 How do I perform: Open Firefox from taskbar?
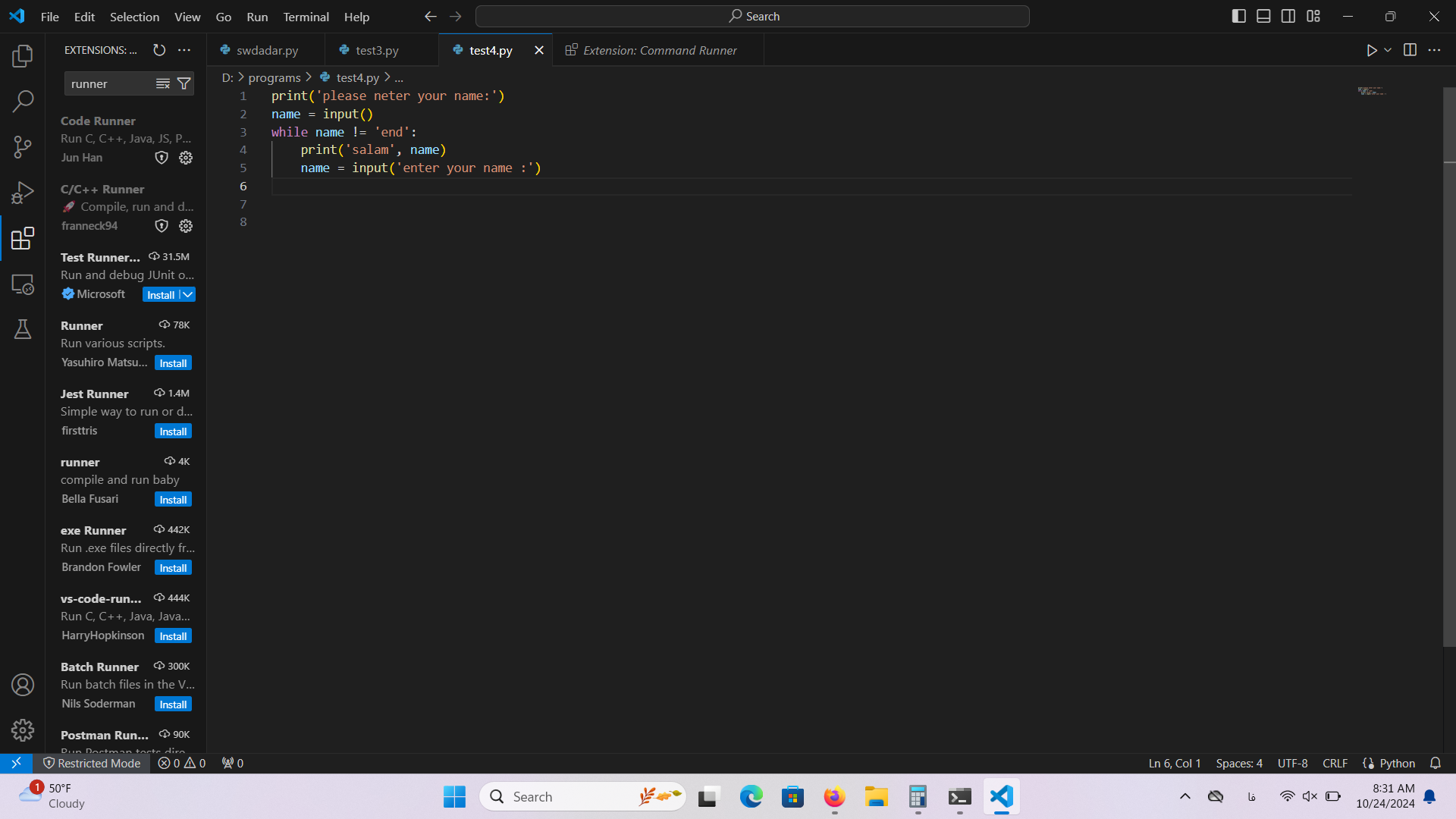point(834,796)
